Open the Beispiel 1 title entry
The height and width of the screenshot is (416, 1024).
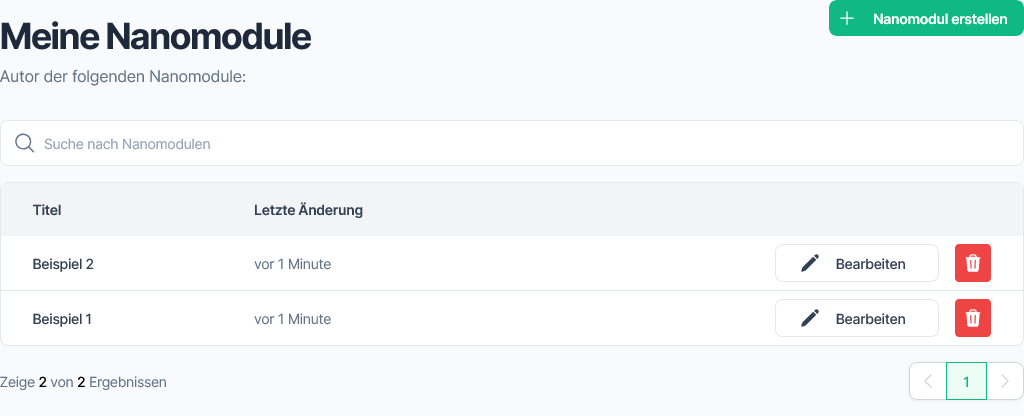62,319
